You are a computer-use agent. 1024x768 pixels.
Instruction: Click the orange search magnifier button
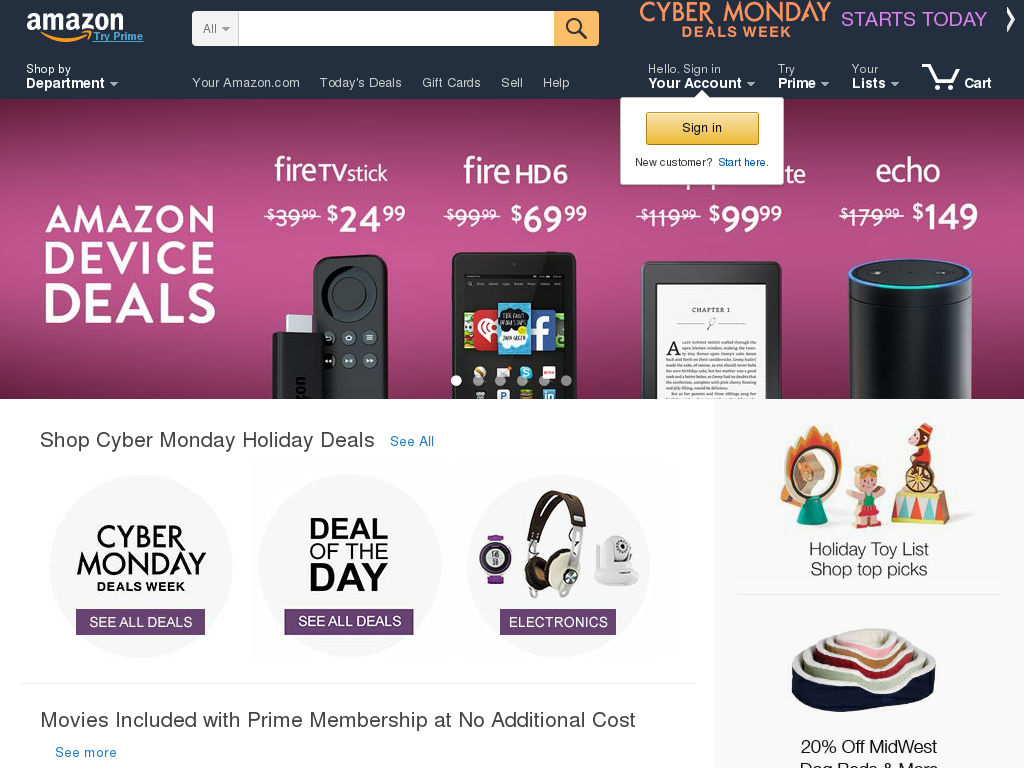tap(576, 28)
